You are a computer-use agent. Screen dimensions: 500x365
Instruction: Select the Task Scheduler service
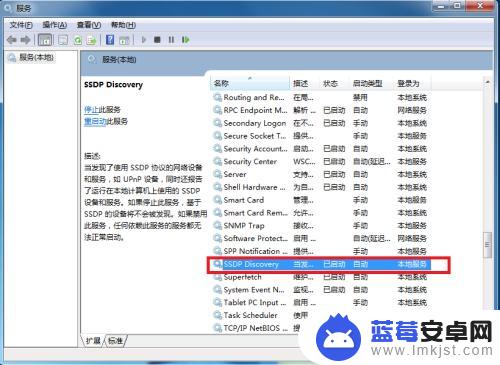(x=262, y=315)
